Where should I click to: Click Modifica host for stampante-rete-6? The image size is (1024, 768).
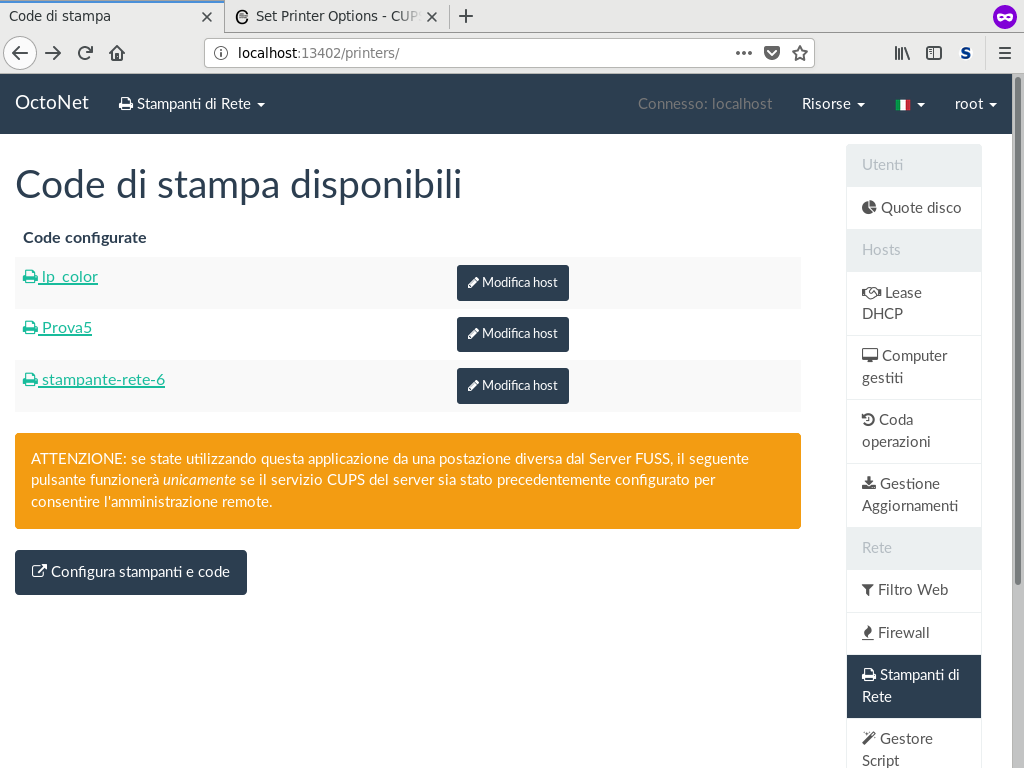[x=513, y=386]
